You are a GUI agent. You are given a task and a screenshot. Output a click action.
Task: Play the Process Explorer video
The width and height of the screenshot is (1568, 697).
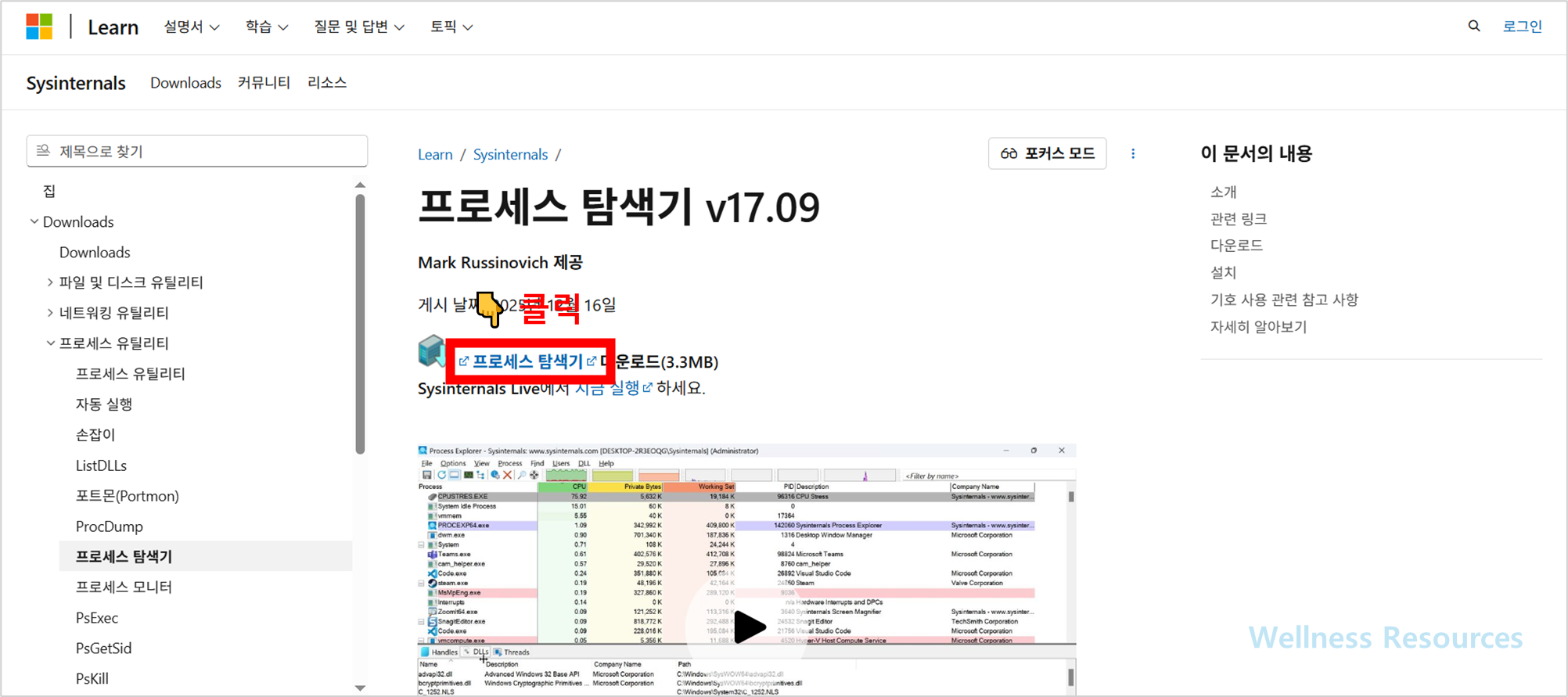click(749, 627)
